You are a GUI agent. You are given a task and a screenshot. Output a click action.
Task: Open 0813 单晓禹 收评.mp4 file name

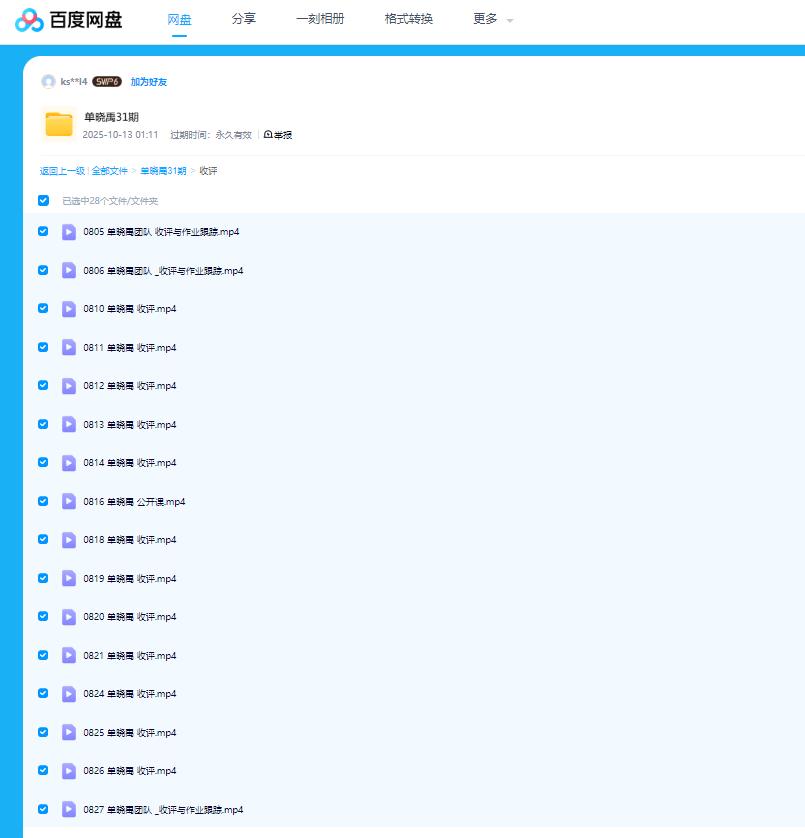[130, 425]
